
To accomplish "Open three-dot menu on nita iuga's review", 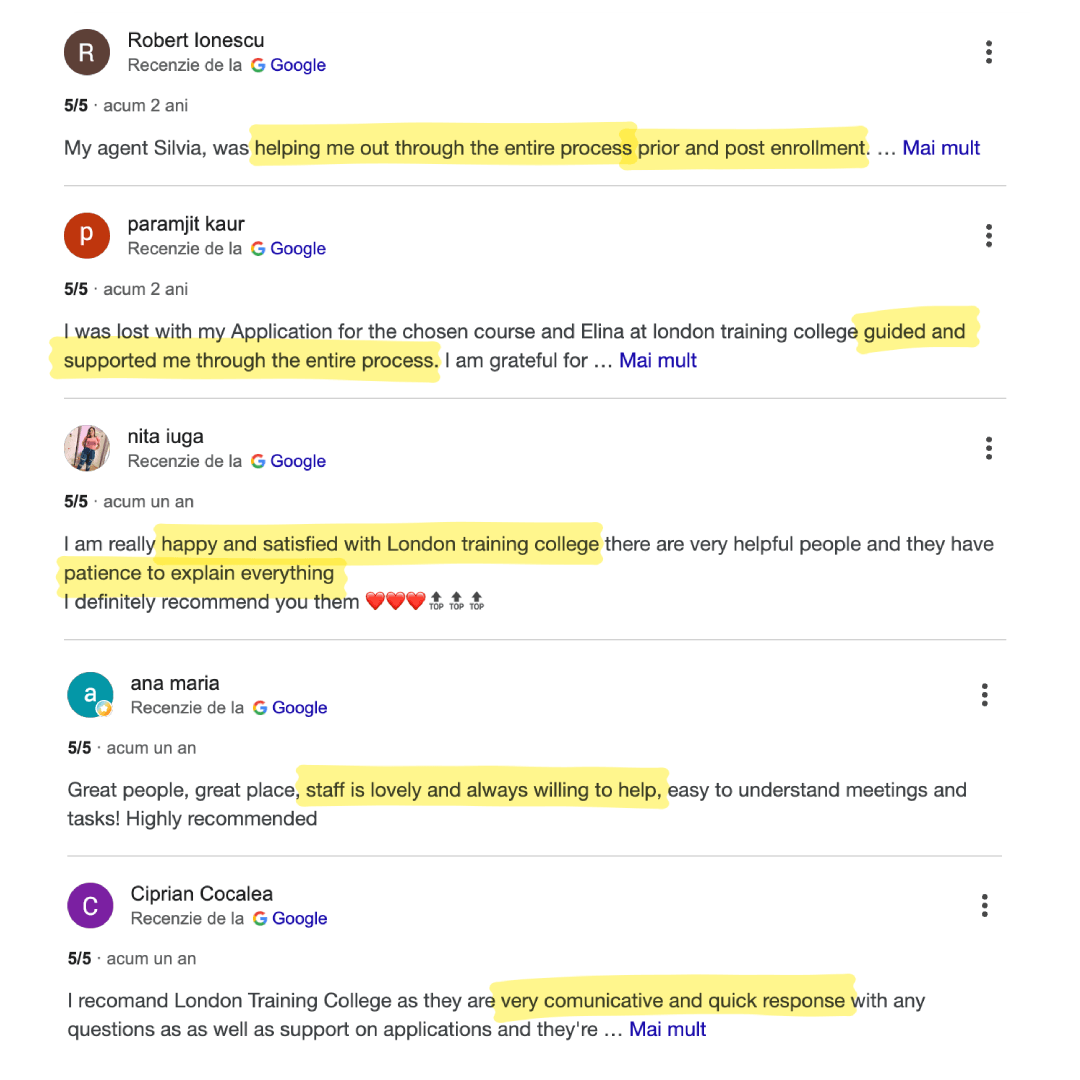I will click(x=988, y=448).
